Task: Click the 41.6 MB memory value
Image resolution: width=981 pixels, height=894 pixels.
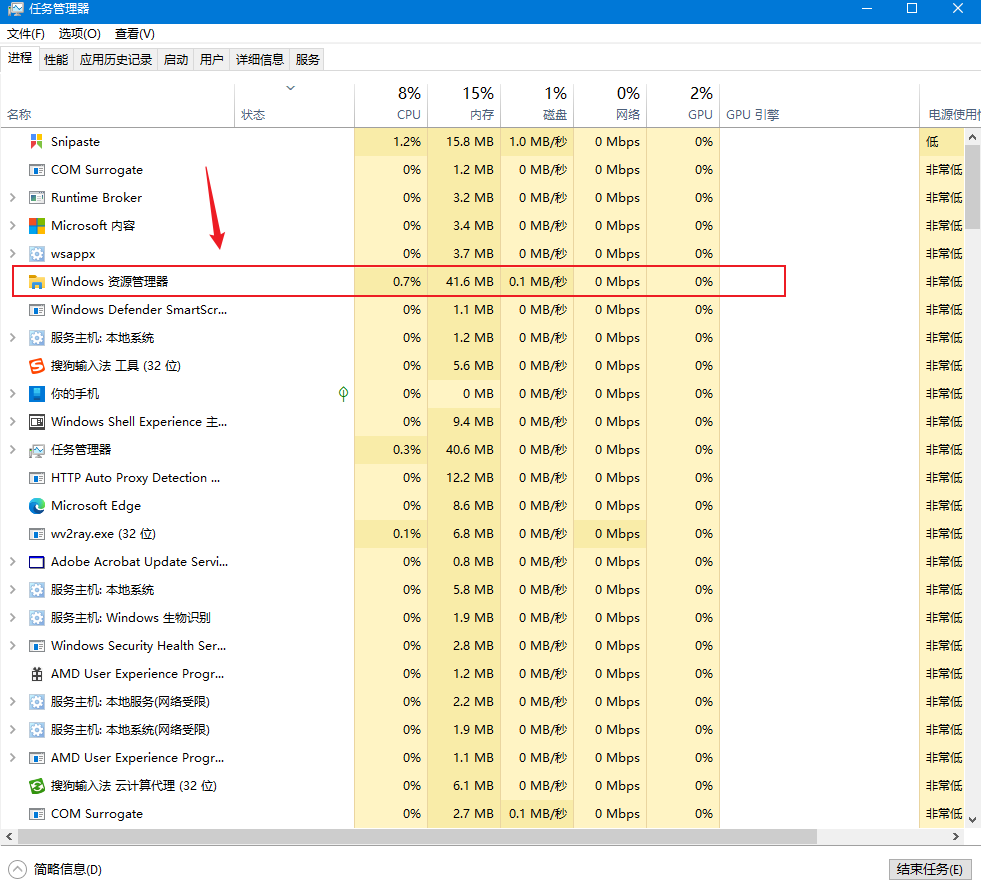Action: click(x=470, y=282)
